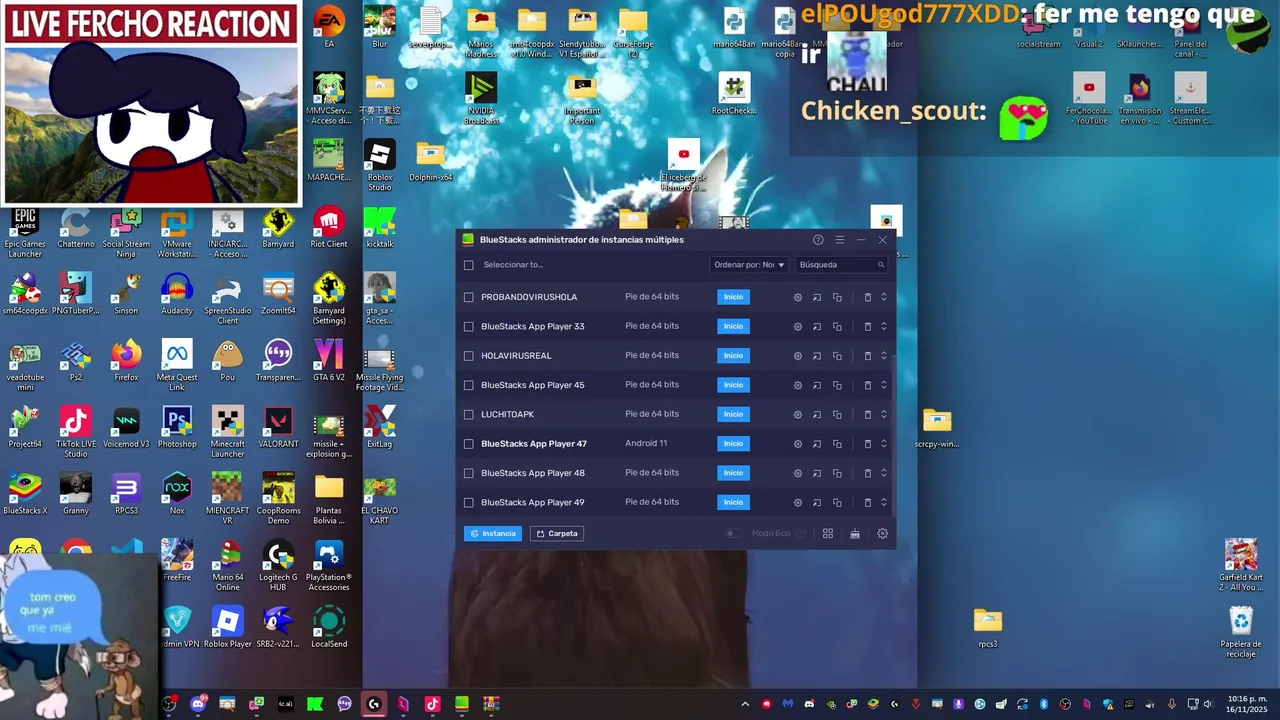Viewport: 1280px width, 720px height.
Task: Open Papelera de reciclaje on desktop
Action: (1241, 632)
